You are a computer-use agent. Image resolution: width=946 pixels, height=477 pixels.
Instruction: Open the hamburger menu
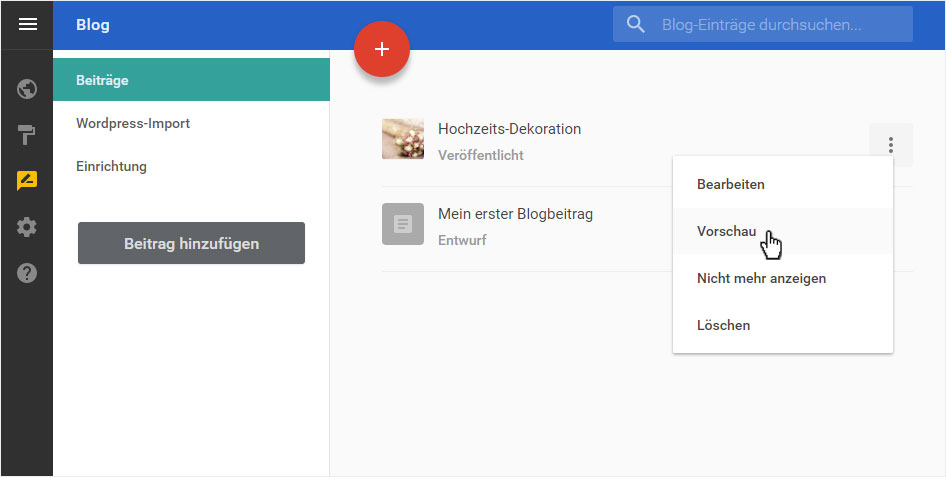(27, 25)
